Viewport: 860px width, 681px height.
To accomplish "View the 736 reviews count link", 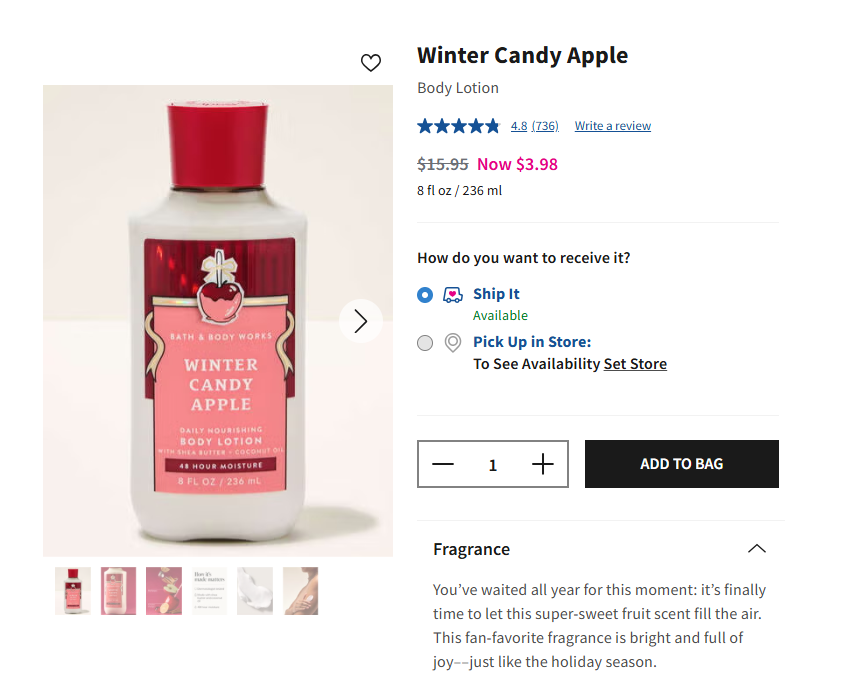I will click(545, 126).
